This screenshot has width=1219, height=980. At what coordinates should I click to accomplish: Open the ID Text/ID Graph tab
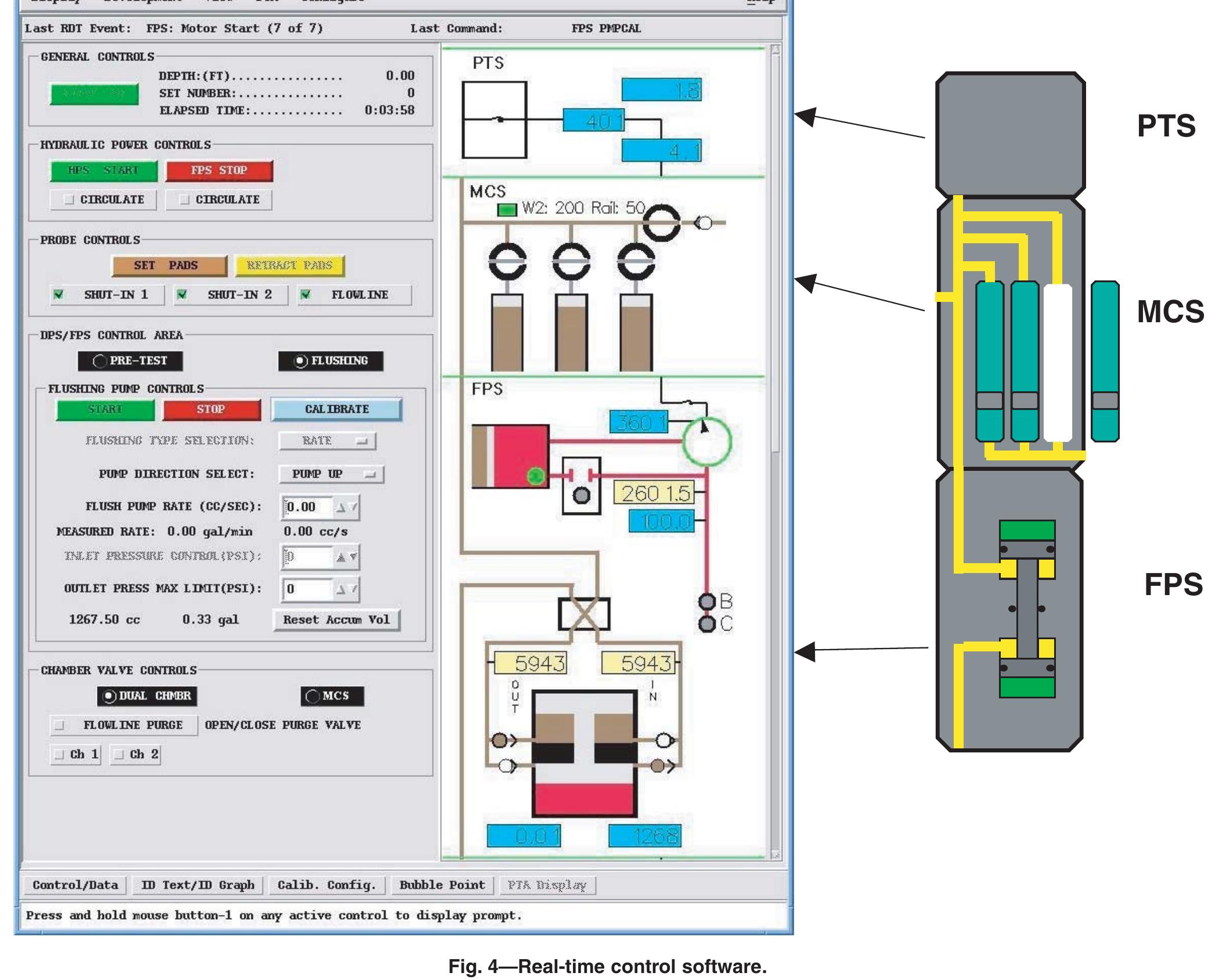tap(197, 885)
